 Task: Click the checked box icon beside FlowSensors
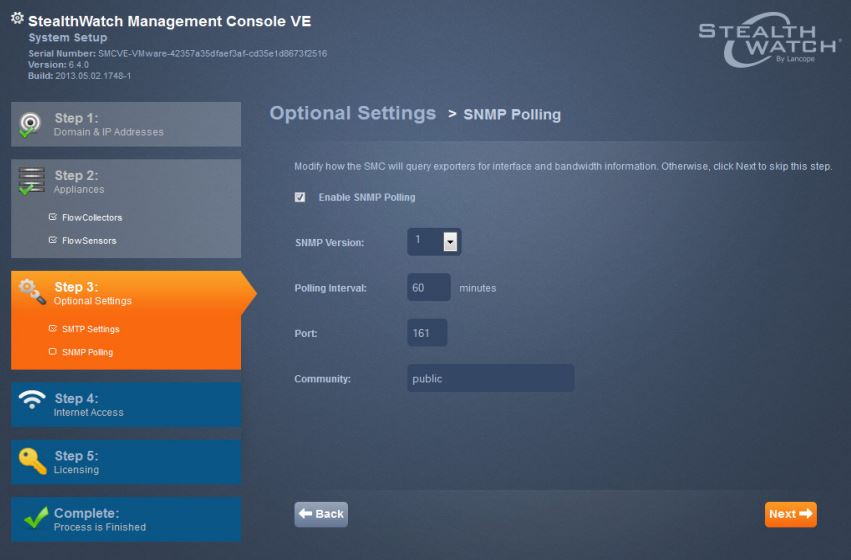(x=53, y=240)
